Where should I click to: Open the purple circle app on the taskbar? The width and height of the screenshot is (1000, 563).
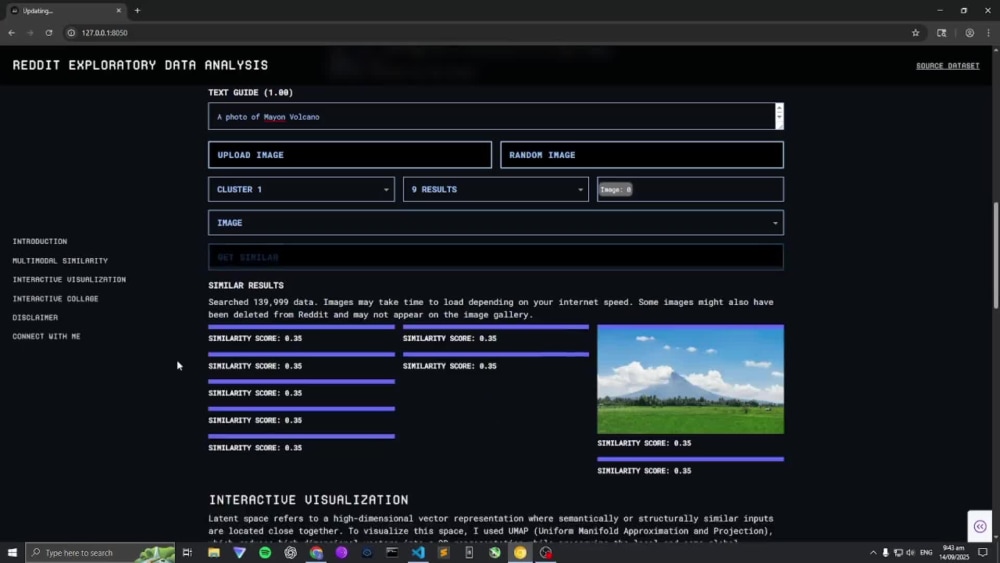(341, 552)
